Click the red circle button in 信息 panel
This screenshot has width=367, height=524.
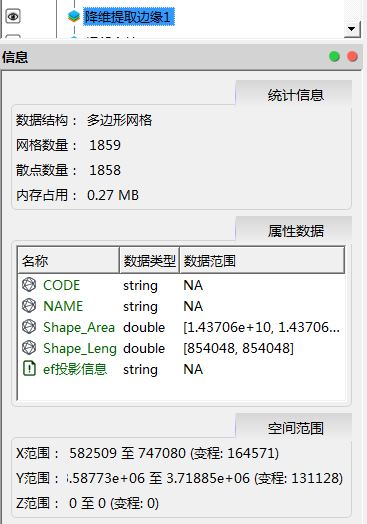[x=352, y=56]
